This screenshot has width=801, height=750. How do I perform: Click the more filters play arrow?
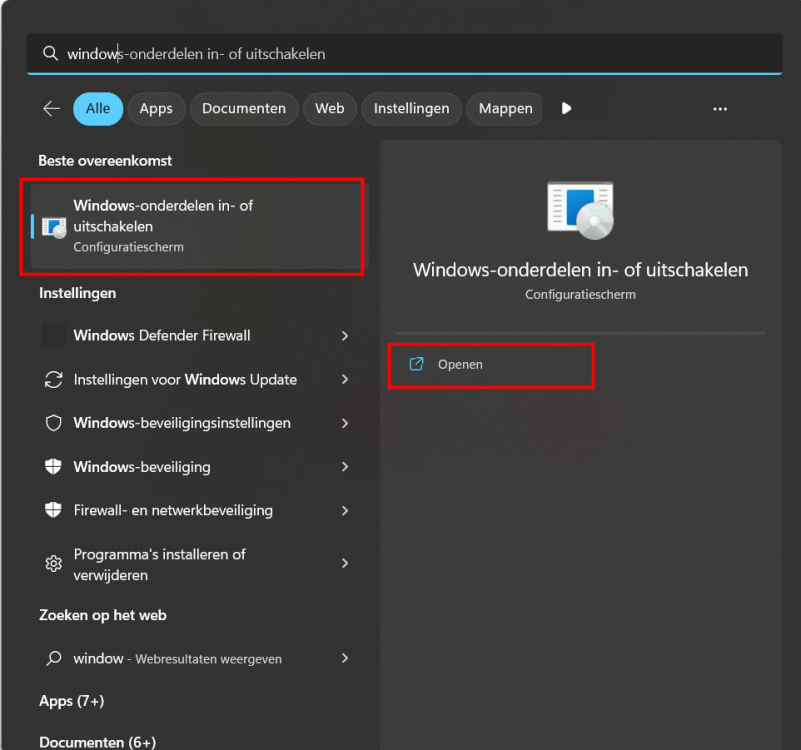point(566,108)
